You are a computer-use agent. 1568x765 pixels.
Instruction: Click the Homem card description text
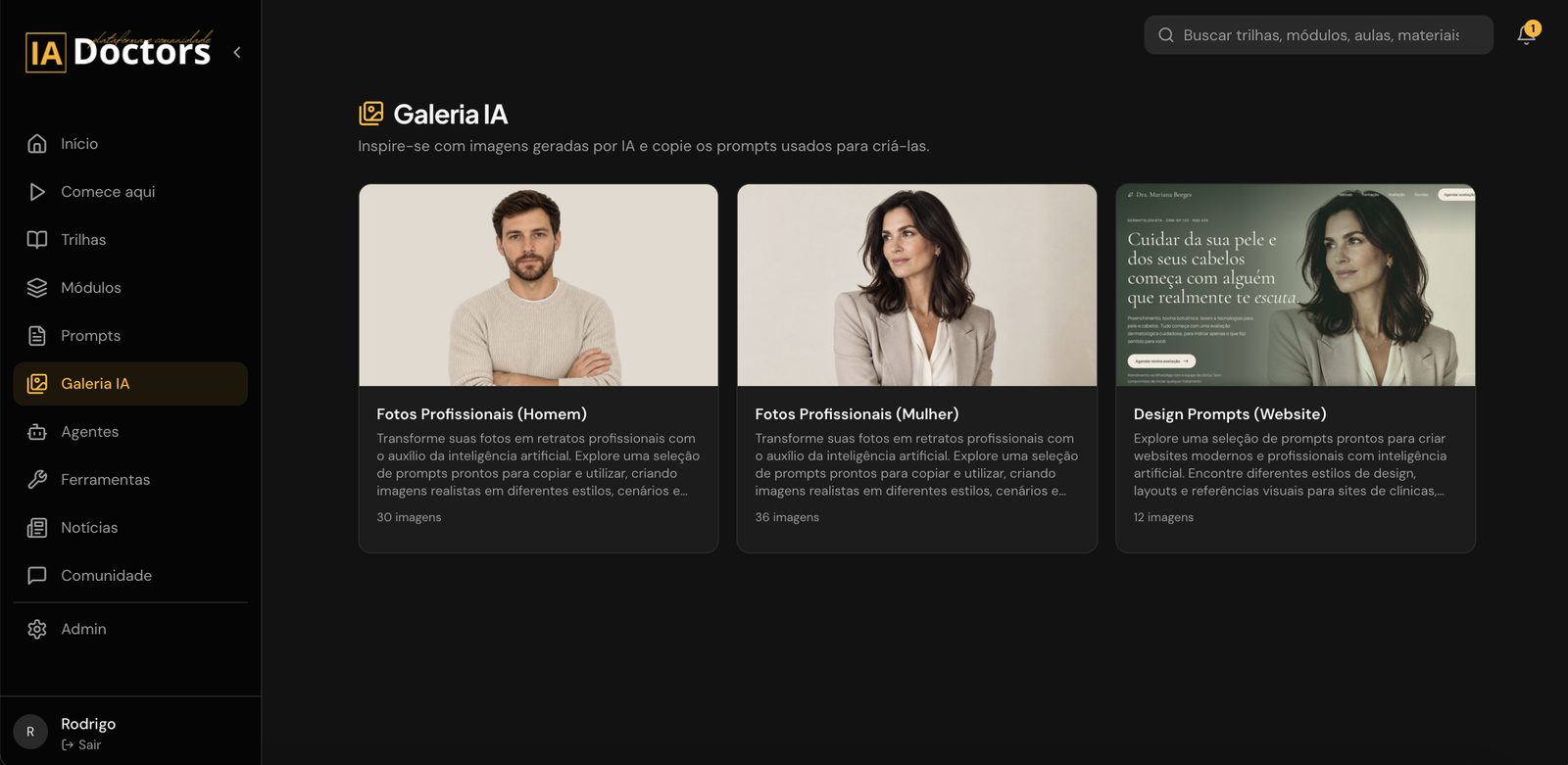(x=538, y=464)
